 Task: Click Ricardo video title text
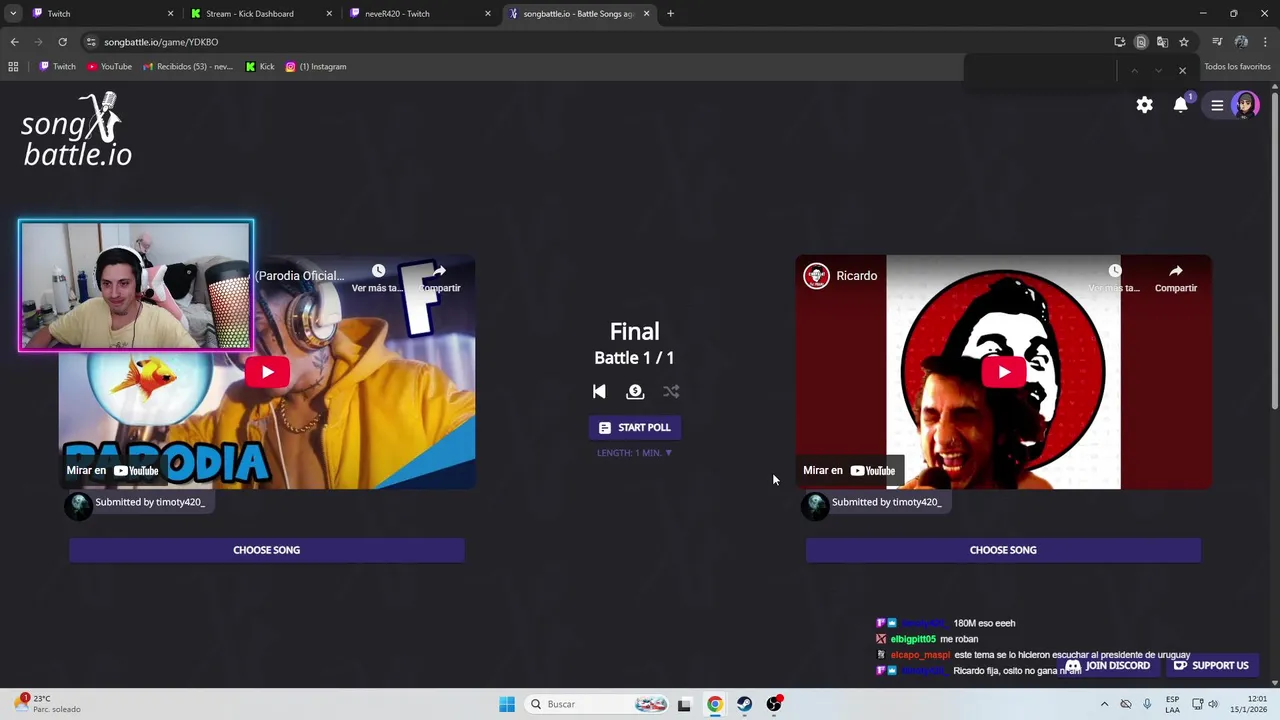point(857,276)
